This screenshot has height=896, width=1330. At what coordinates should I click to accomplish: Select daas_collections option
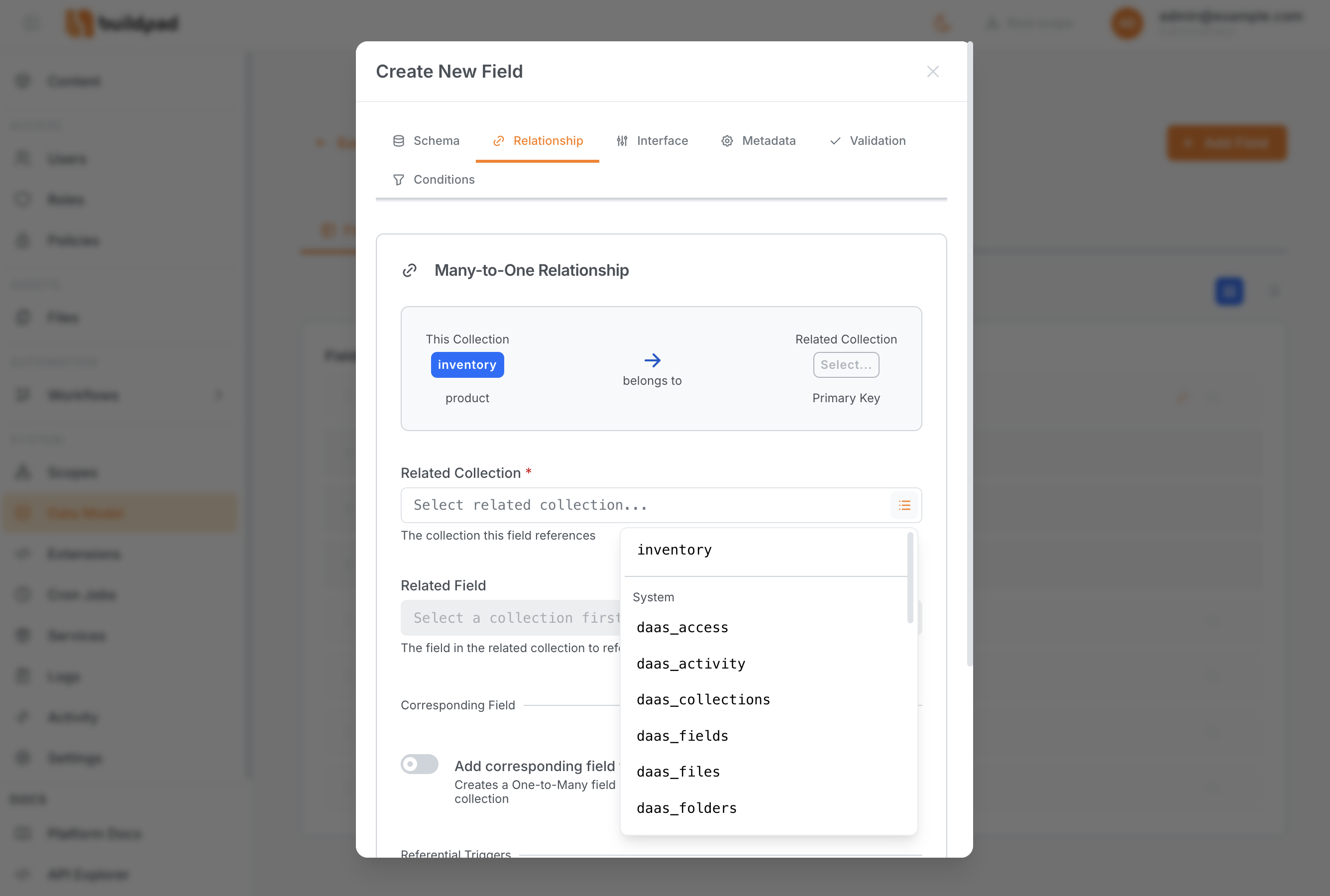pos(766,699)
